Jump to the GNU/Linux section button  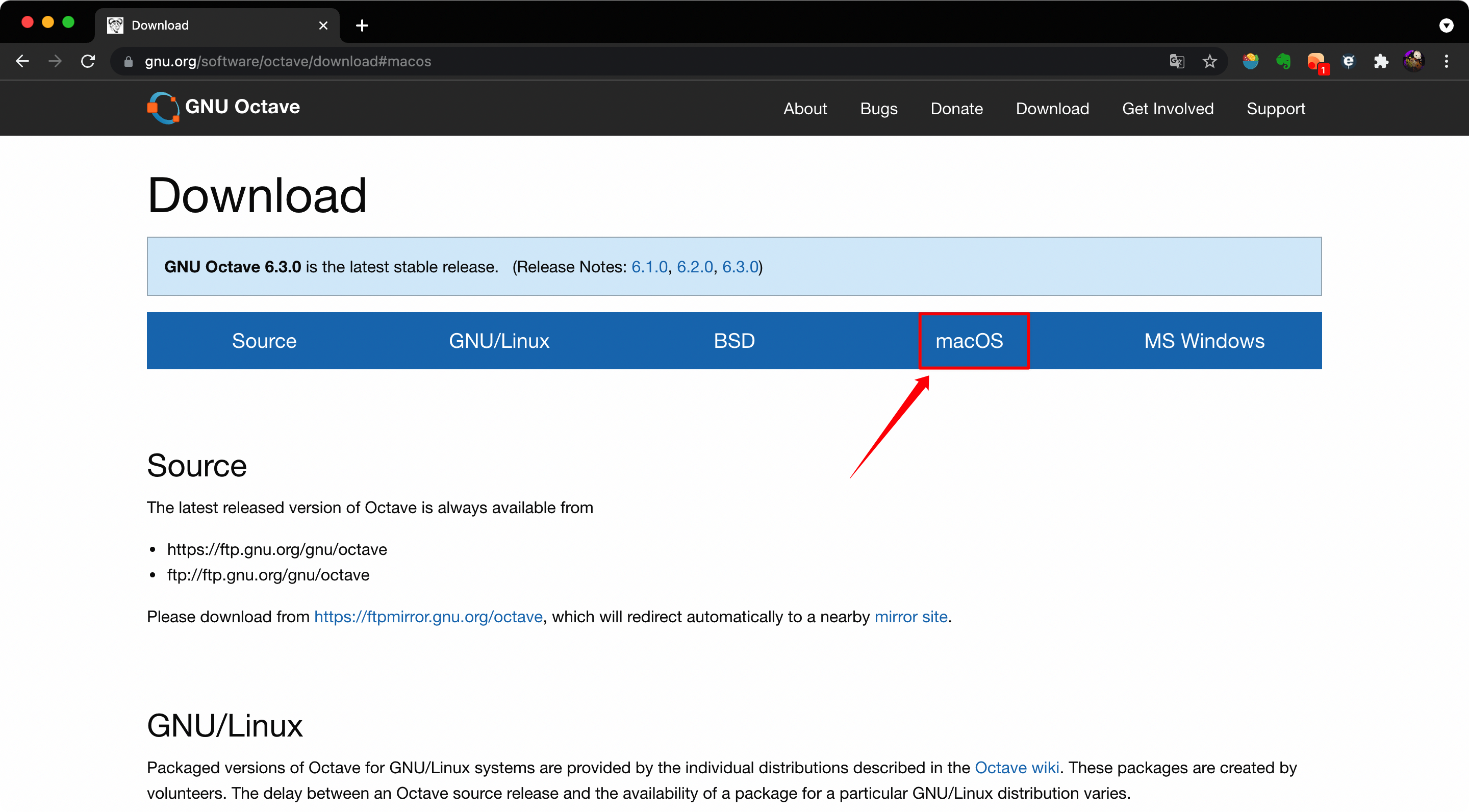pos(499,340)
